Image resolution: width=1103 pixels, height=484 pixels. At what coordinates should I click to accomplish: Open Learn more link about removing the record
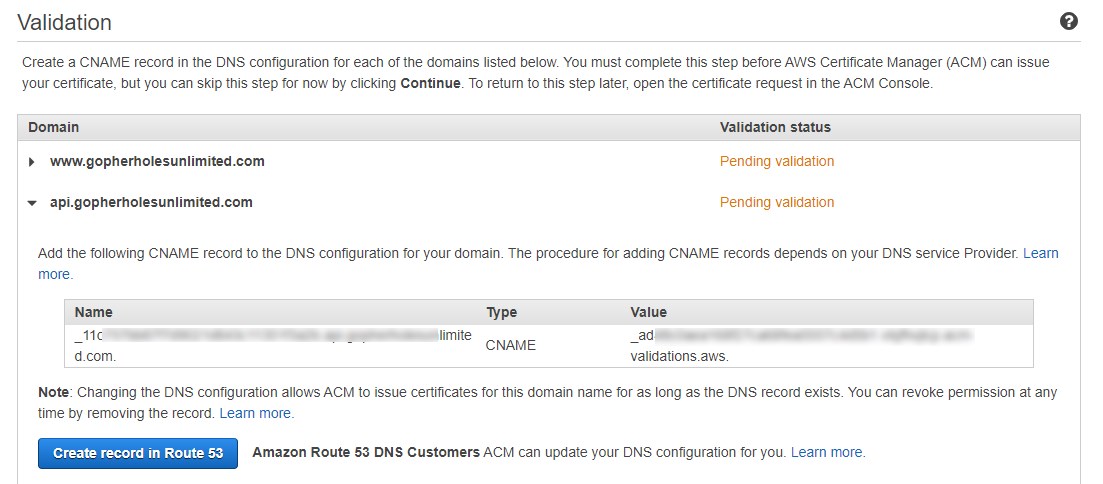(256, 413)
